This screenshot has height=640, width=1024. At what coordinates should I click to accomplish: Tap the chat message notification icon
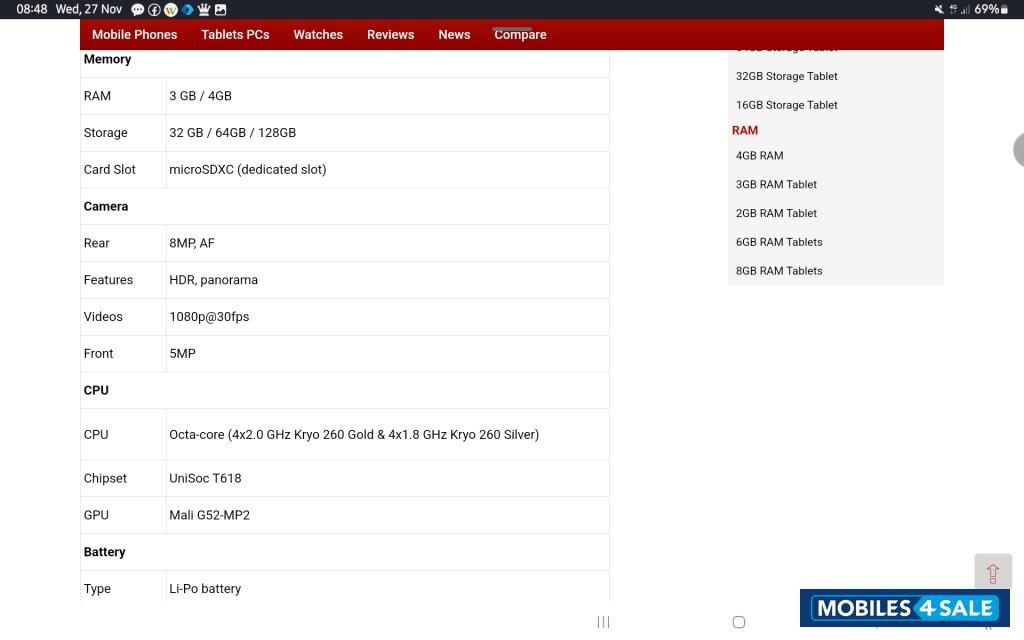(x=138, y=9)
